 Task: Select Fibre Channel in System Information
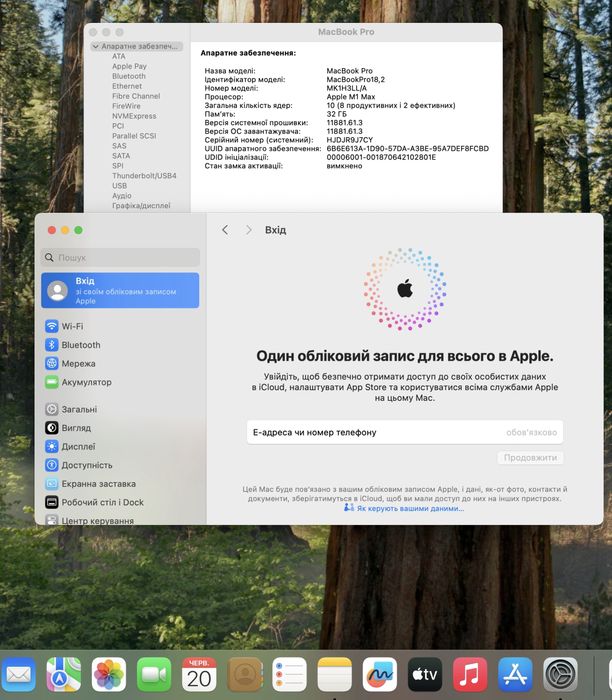[136, 96]
